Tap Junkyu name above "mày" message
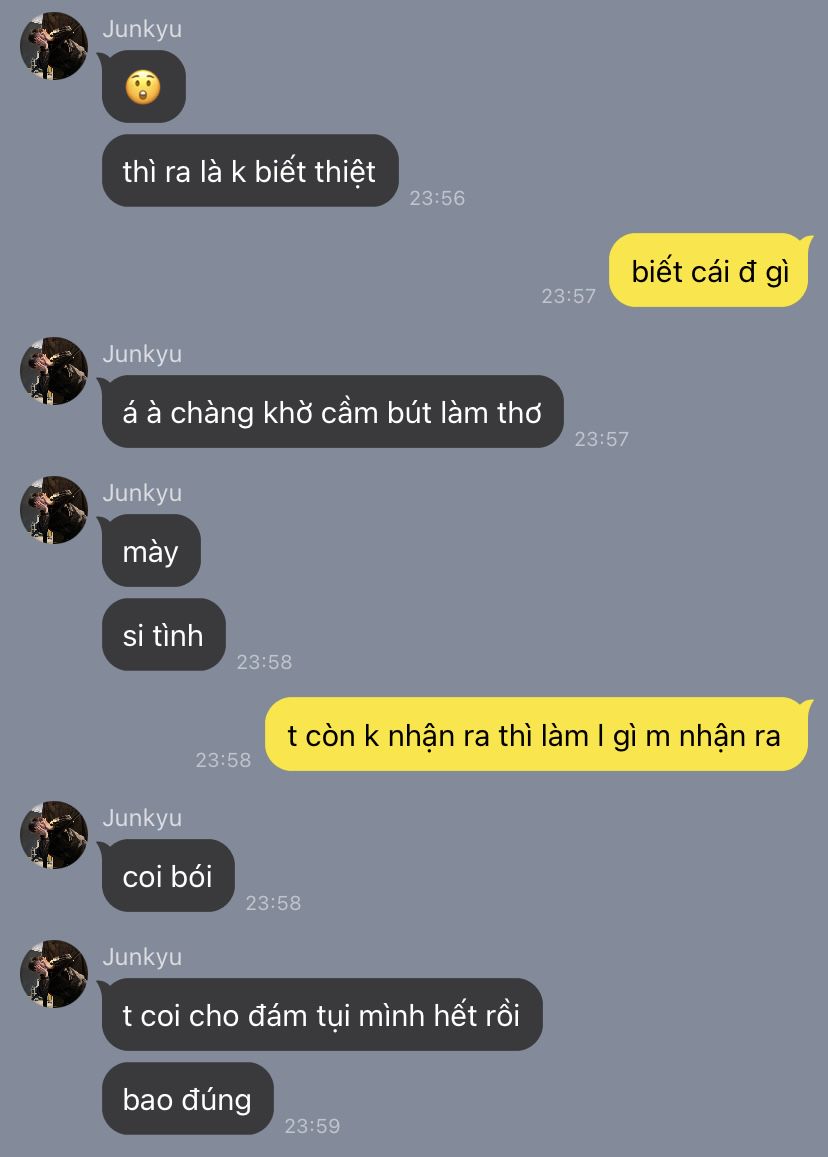 (x=142, y=492)
